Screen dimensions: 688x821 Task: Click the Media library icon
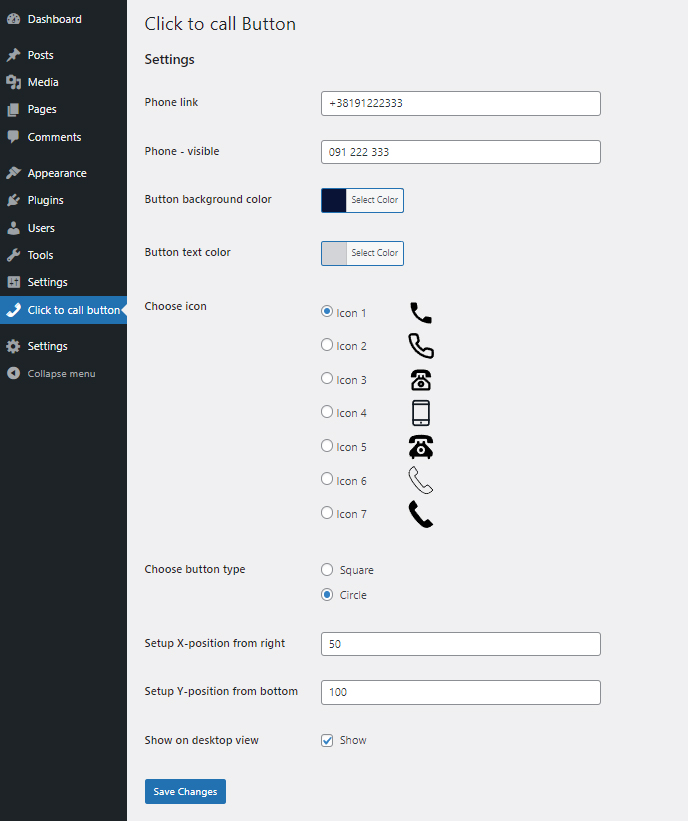[14, 82]
